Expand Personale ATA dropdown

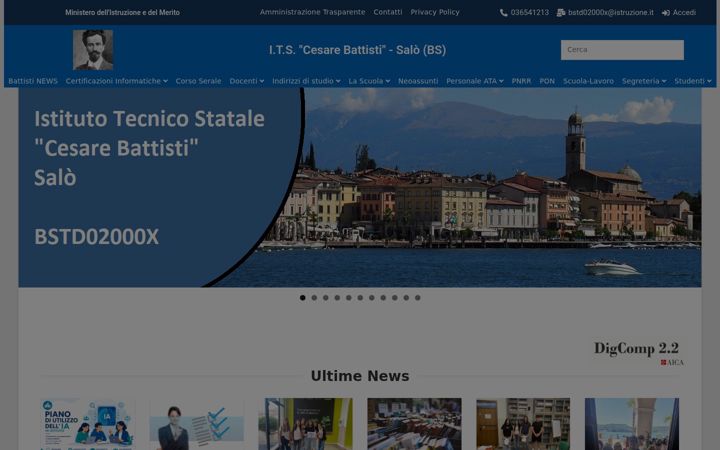(x=475, y=81)
